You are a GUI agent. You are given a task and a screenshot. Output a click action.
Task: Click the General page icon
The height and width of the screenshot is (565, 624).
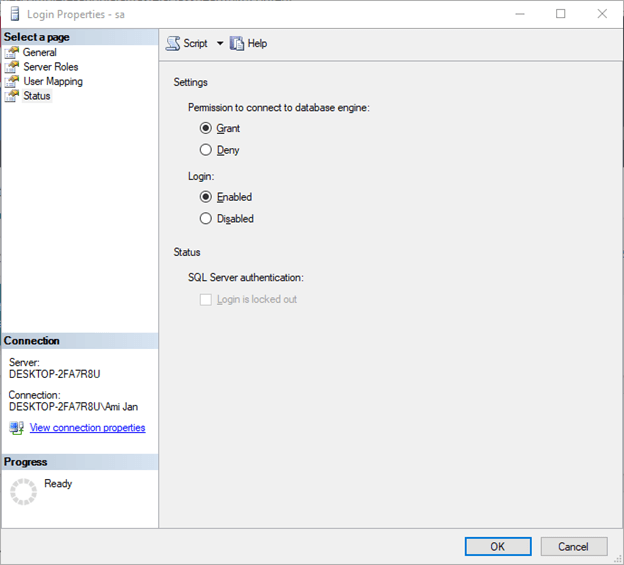pos(12,52)
